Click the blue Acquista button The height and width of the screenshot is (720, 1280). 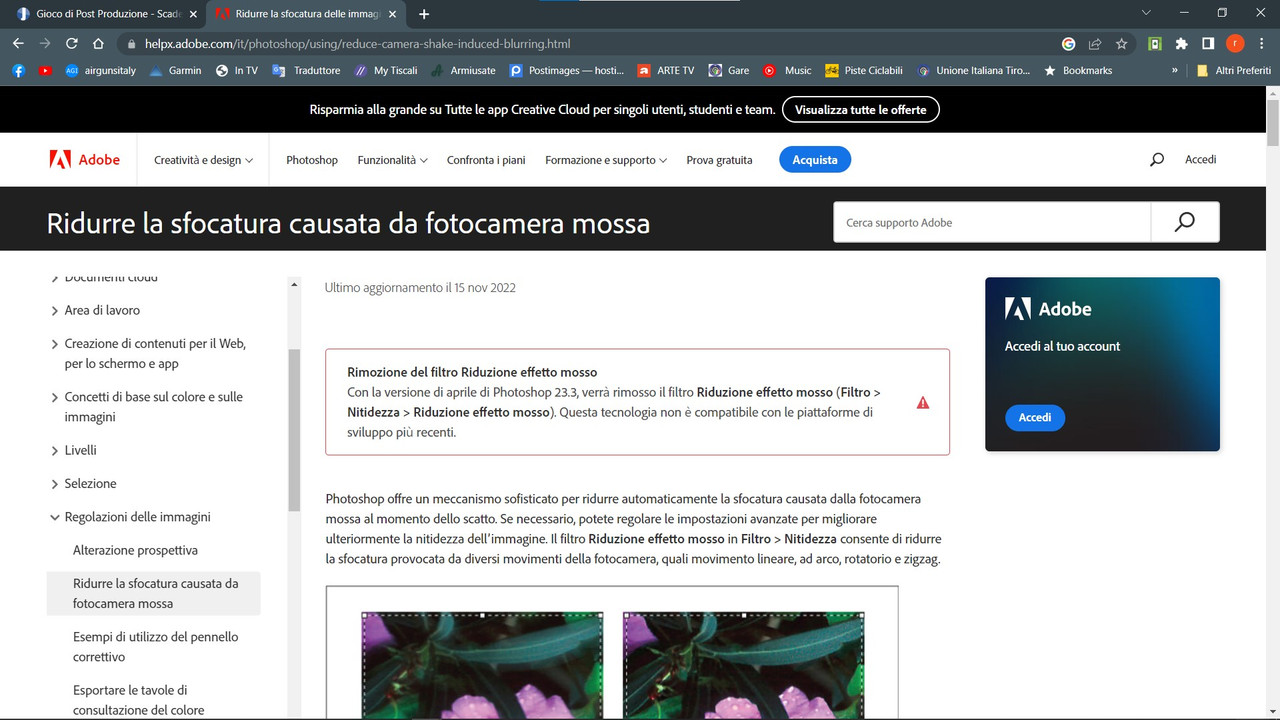815,160
